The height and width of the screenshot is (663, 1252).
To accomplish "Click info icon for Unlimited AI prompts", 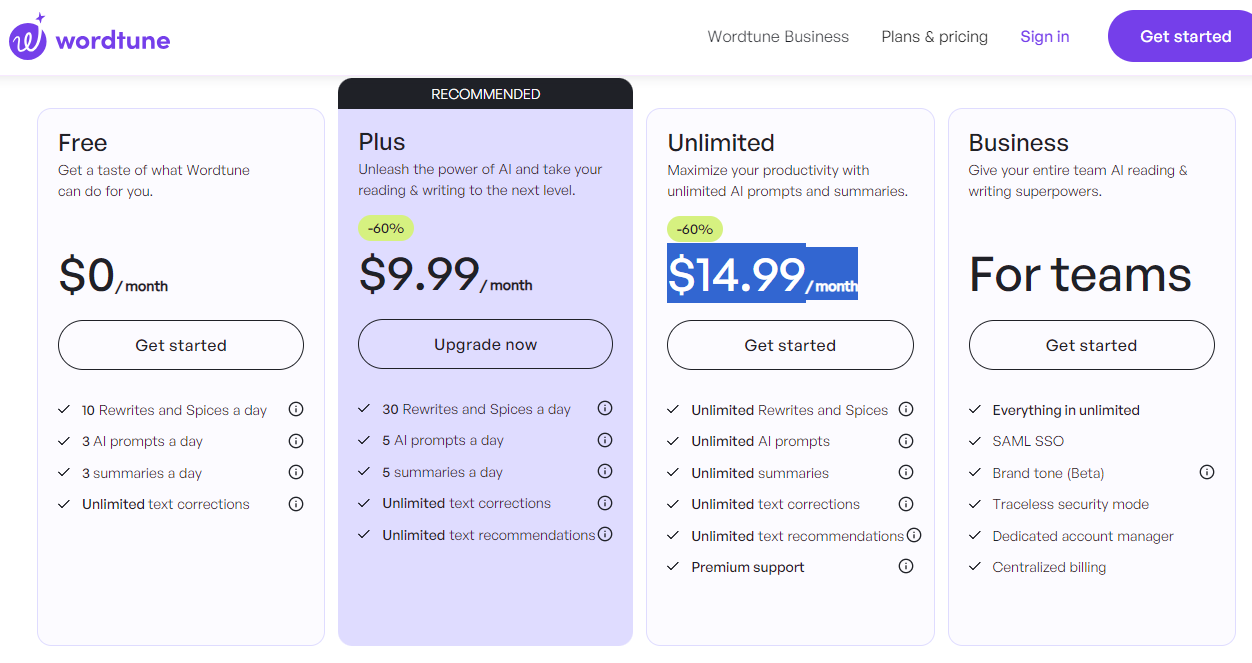I will click(906, 440).
